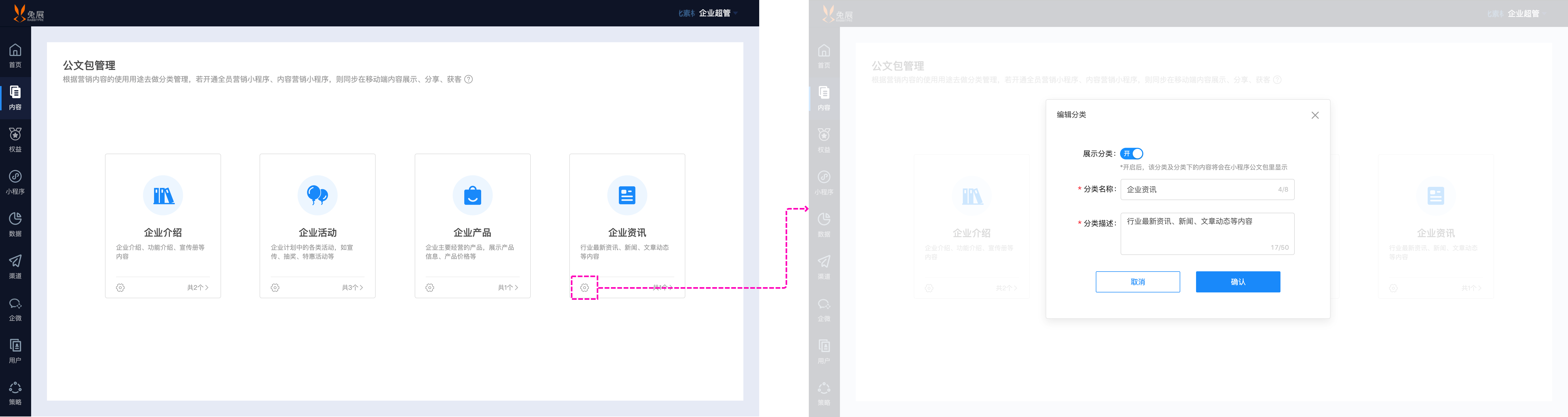Click the 企业资讯 card title in the undimmed page
Screen dimensions: 1568x417
click(x=627, y=233)
